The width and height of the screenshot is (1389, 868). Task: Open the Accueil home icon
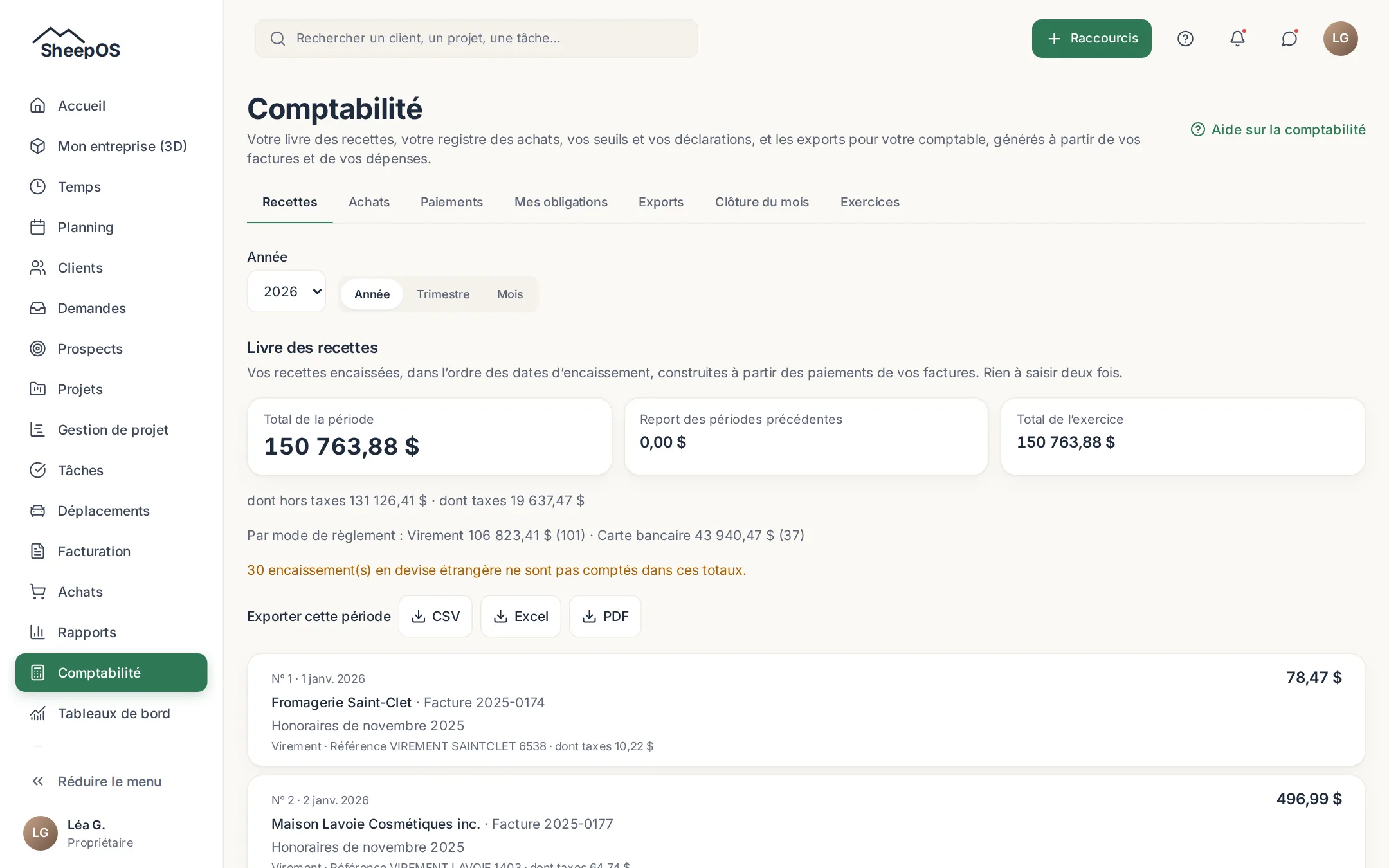tap(38, 105)
